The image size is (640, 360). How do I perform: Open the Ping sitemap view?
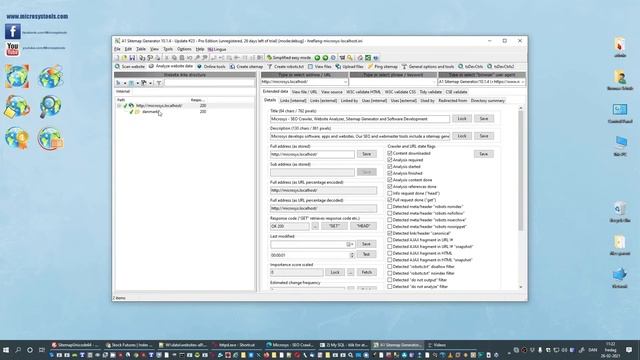coord(383,66)
